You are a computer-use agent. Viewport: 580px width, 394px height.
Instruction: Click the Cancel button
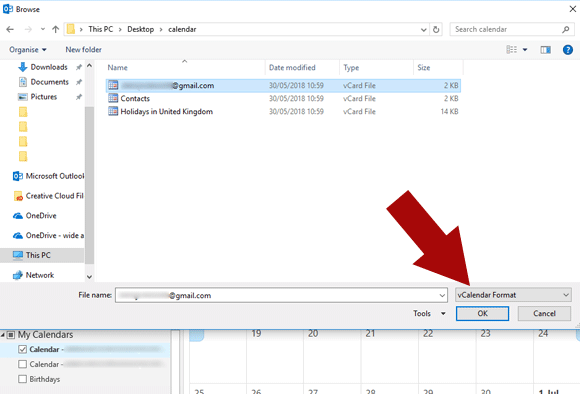point(544,313)
